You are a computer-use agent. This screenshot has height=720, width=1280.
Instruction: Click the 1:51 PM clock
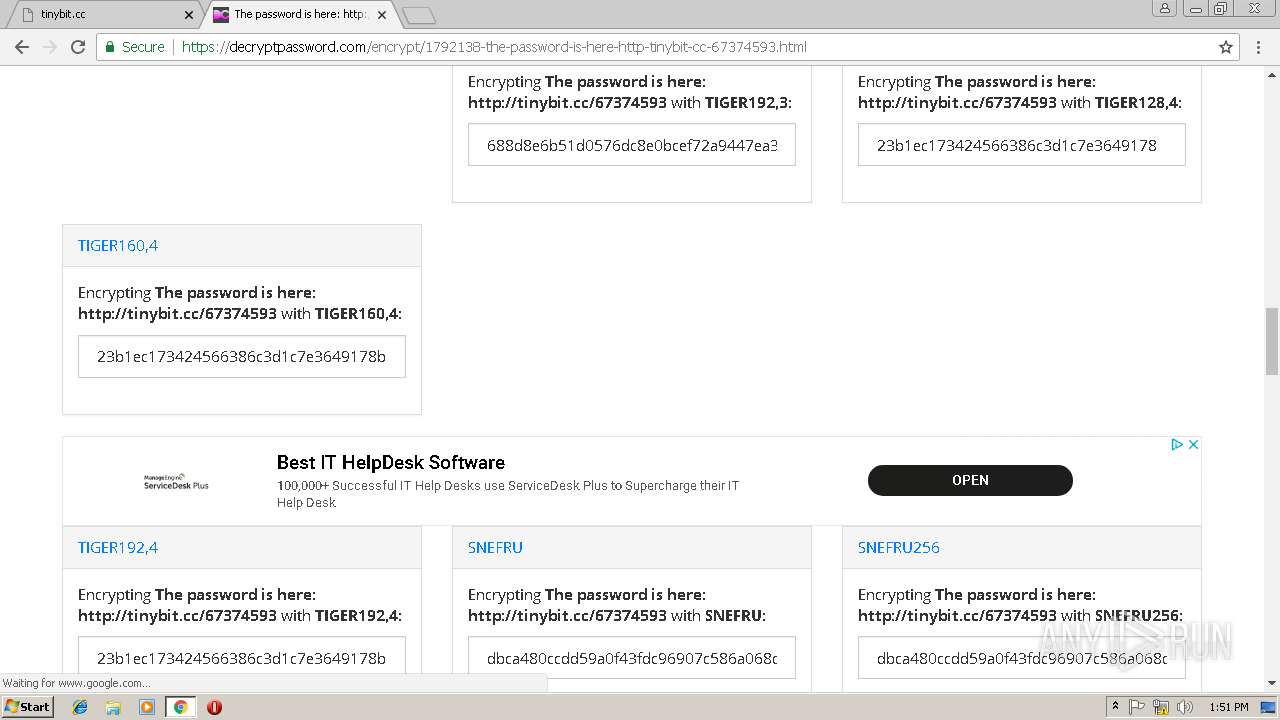point(1228,707)
